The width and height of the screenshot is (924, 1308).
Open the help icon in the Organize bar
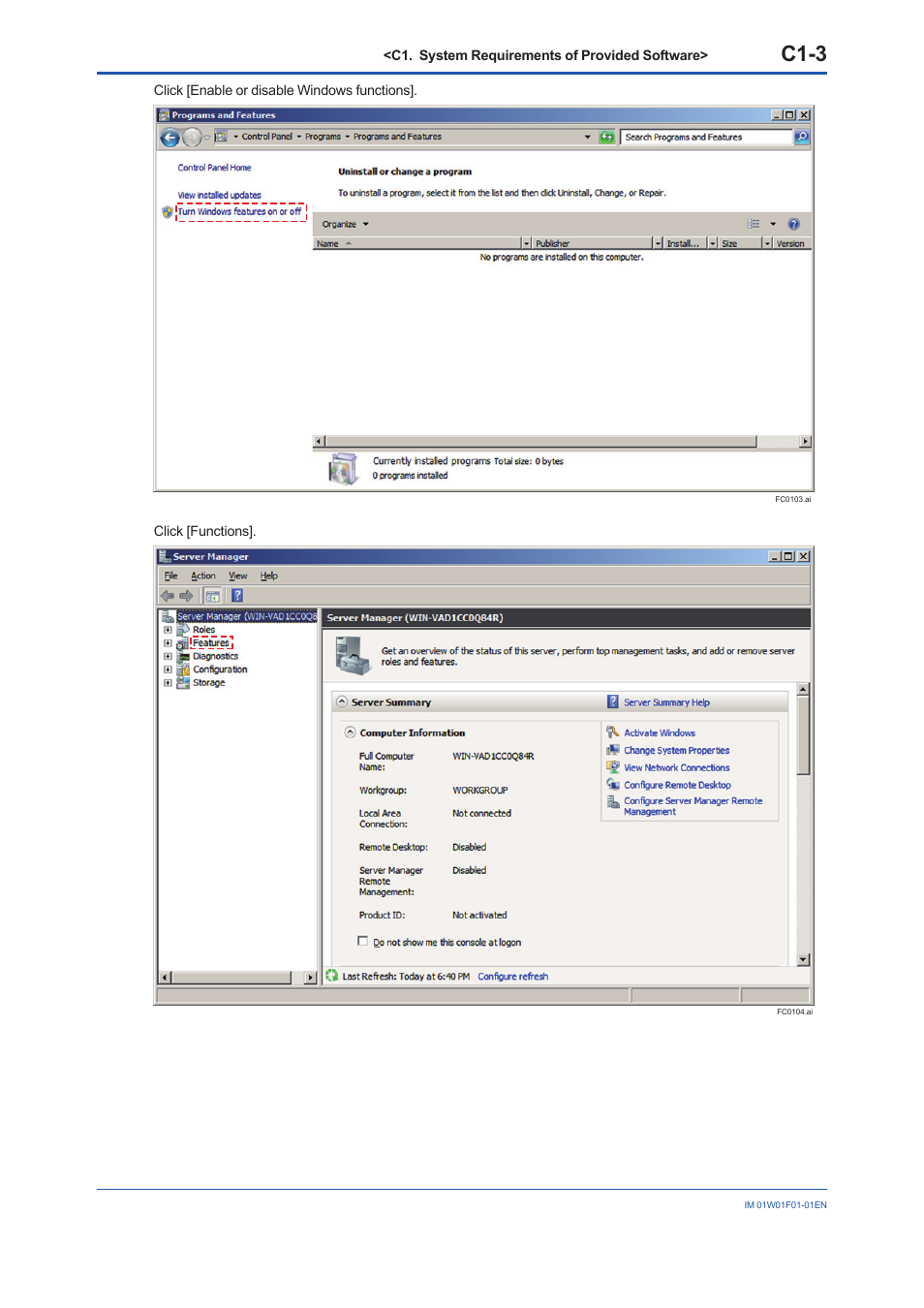click(794, 224)
